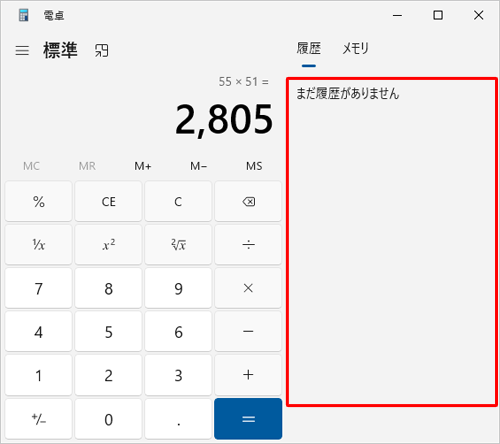Image resolution: width=500 pixels, height=444 pixels.
Task: Switch to the メモリ memory tab
Action: [x=355, y=49]
